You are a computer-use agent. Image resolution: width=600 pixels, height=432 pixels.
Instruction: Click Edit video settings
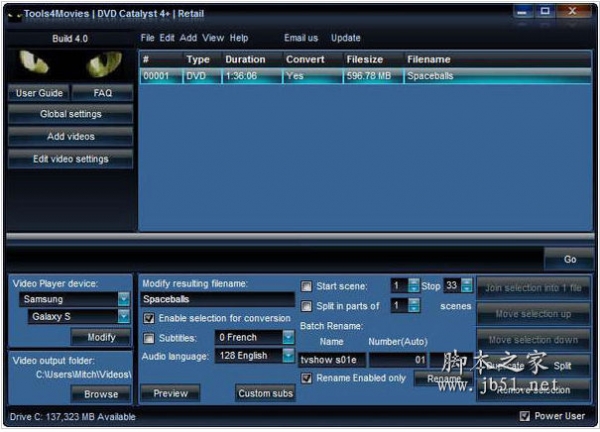click(71, 159)
